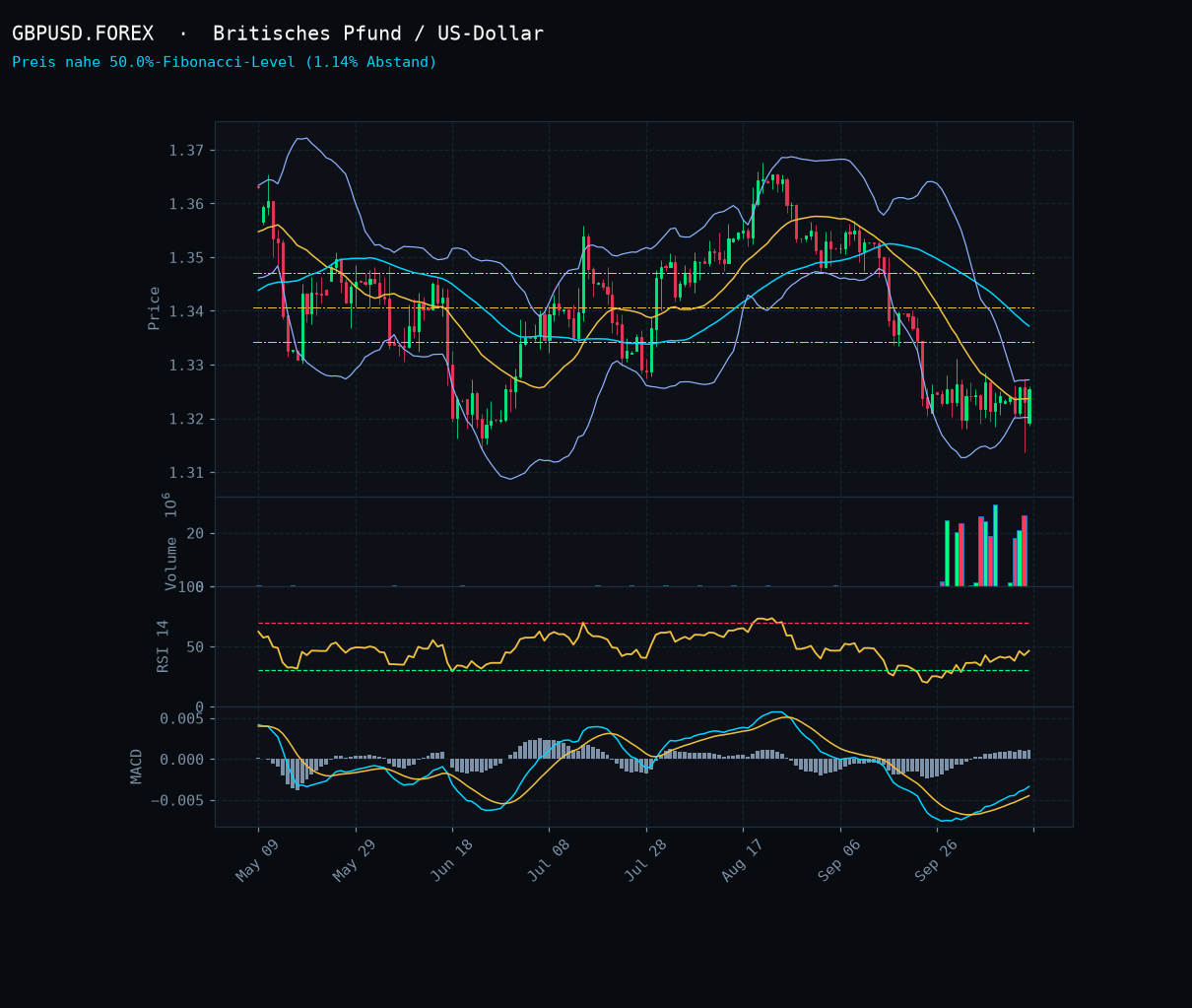The width and height of the screenshot is (1192, 1008).
Task: Click the 1.34 price axis label
Action: pyautogui.click(x=186, y=311)
